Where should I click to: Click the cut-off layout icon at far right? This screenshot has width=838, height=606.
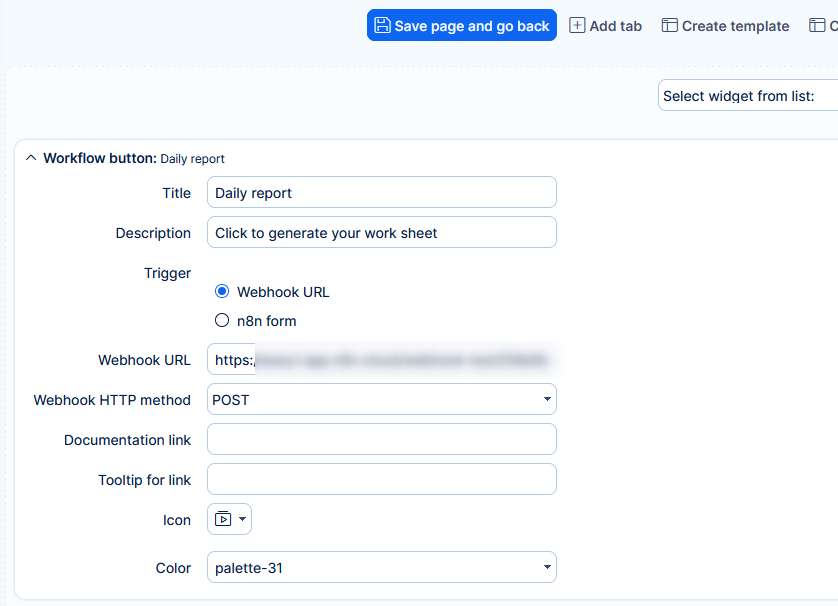pos(817,26)
